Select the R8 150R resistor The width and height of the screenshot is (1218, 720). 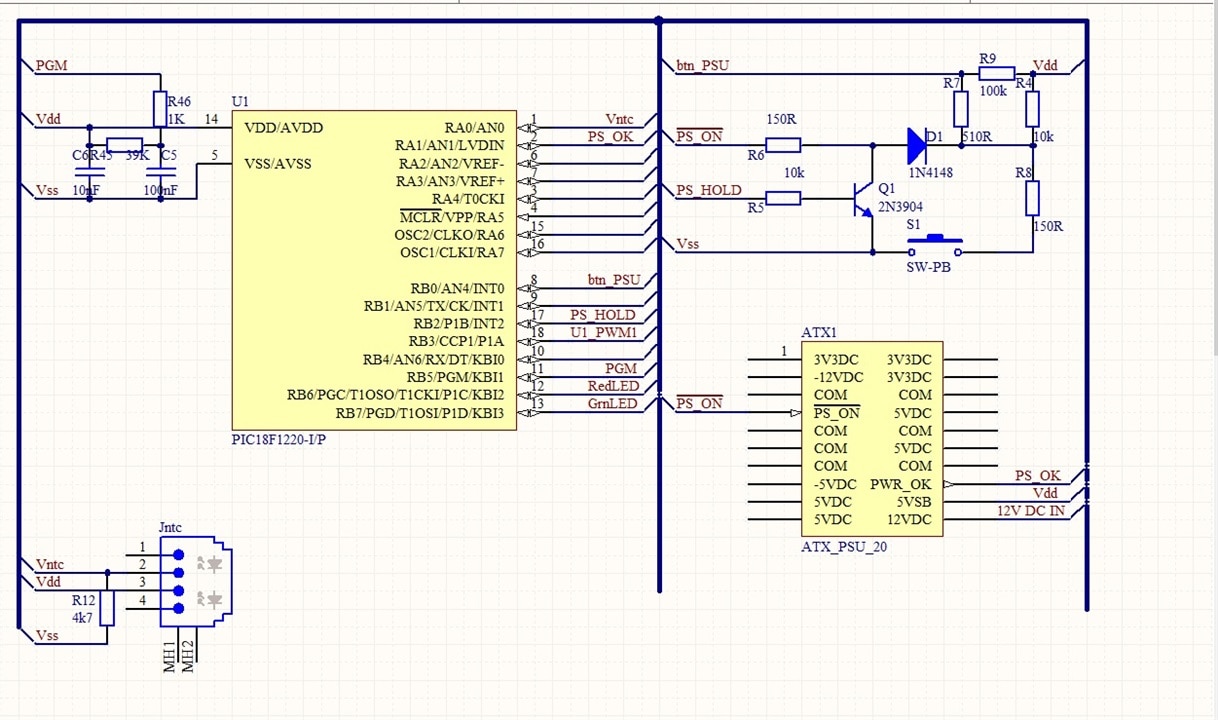1033,198
